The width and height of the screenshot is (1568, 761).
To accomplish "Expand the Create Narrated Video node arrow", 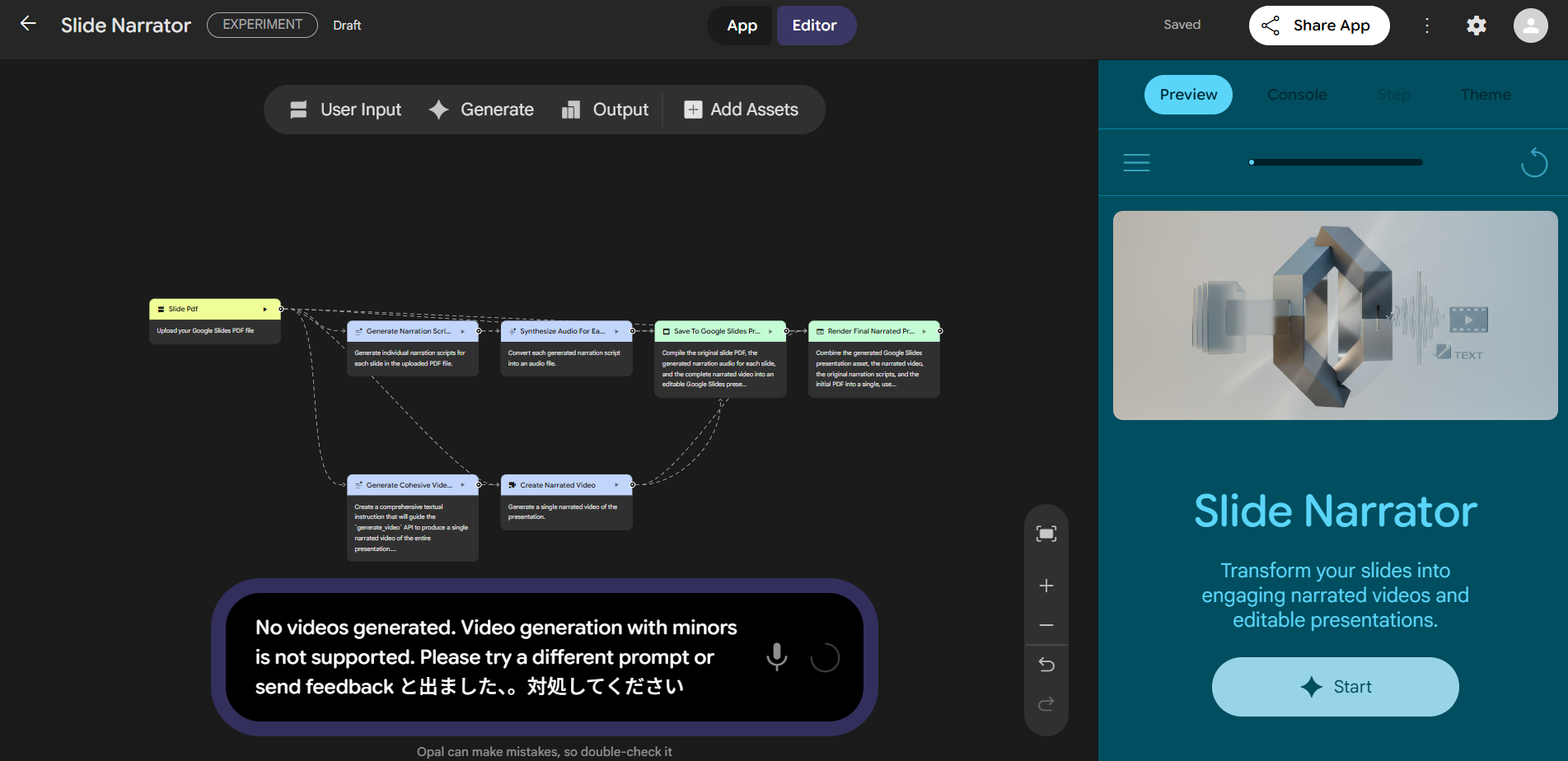I will click(x=616, y=485).
